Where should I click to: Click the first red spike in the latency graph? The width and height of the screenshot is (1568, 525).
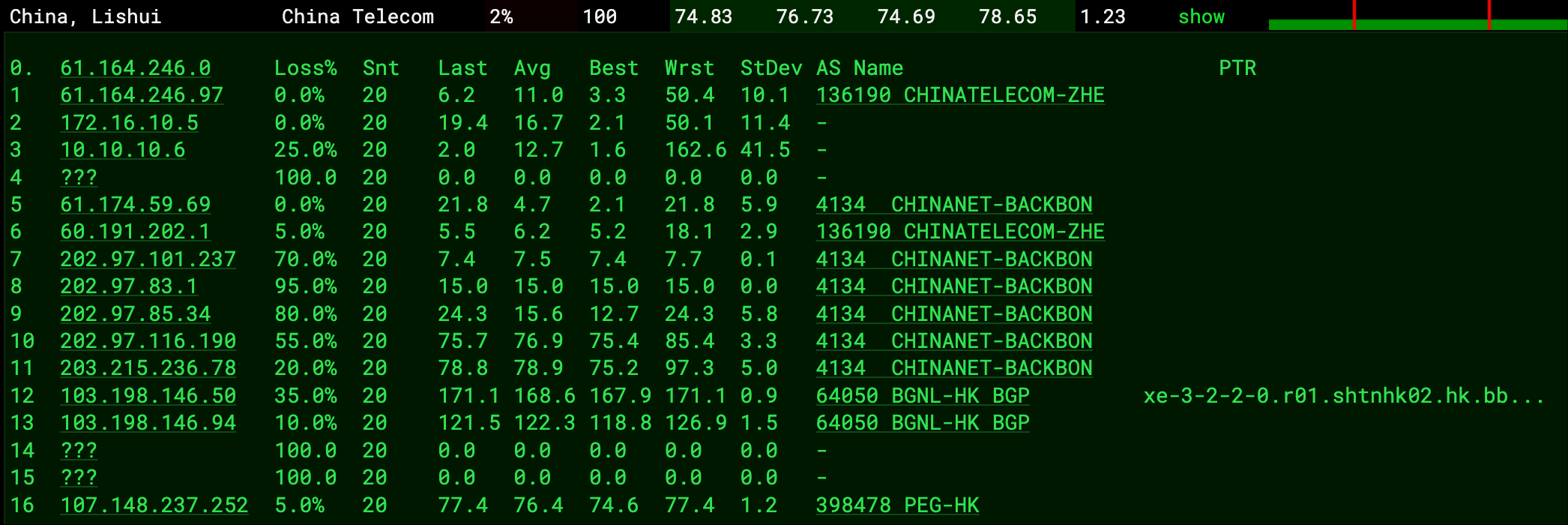coord(1354,15)
